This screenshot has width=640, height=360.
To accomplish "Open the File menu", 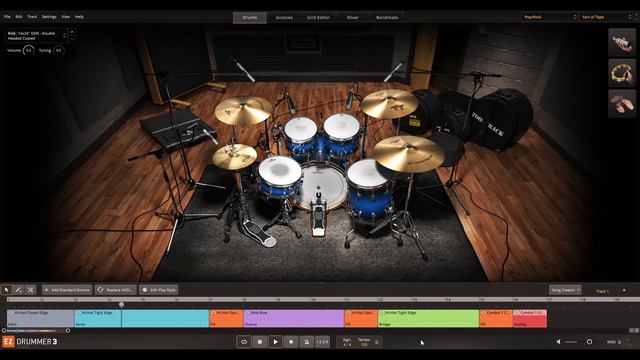I will coord(7,17).
